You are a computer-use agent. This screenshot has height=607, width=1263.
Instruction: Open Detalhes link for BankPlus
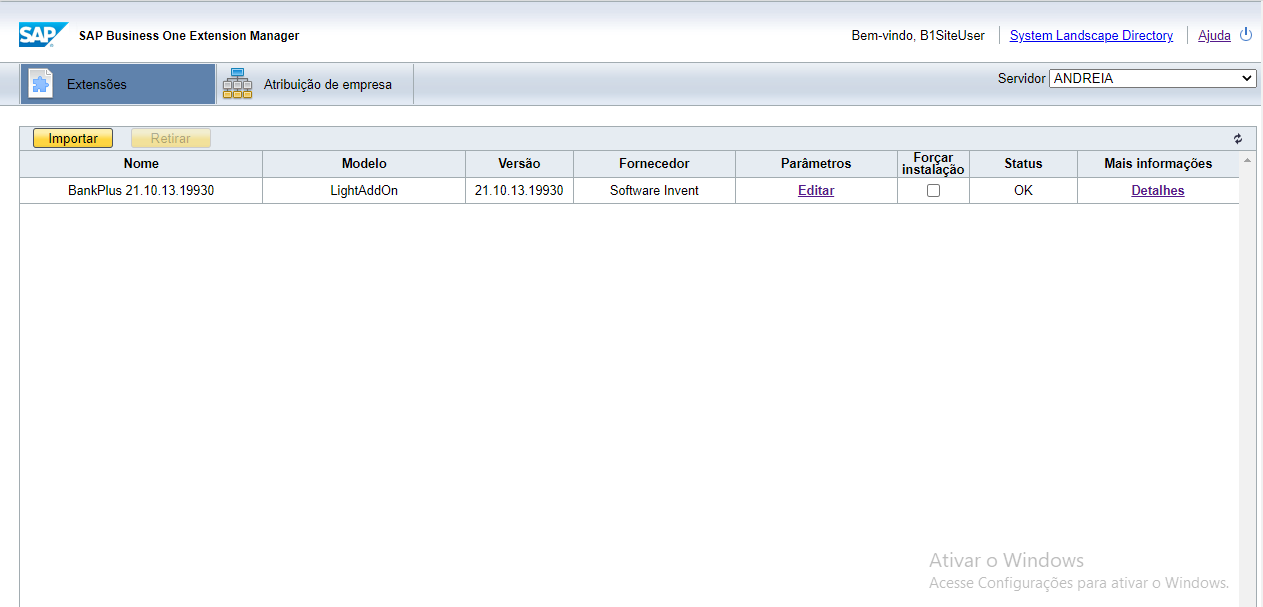(x=1158, y=190)
